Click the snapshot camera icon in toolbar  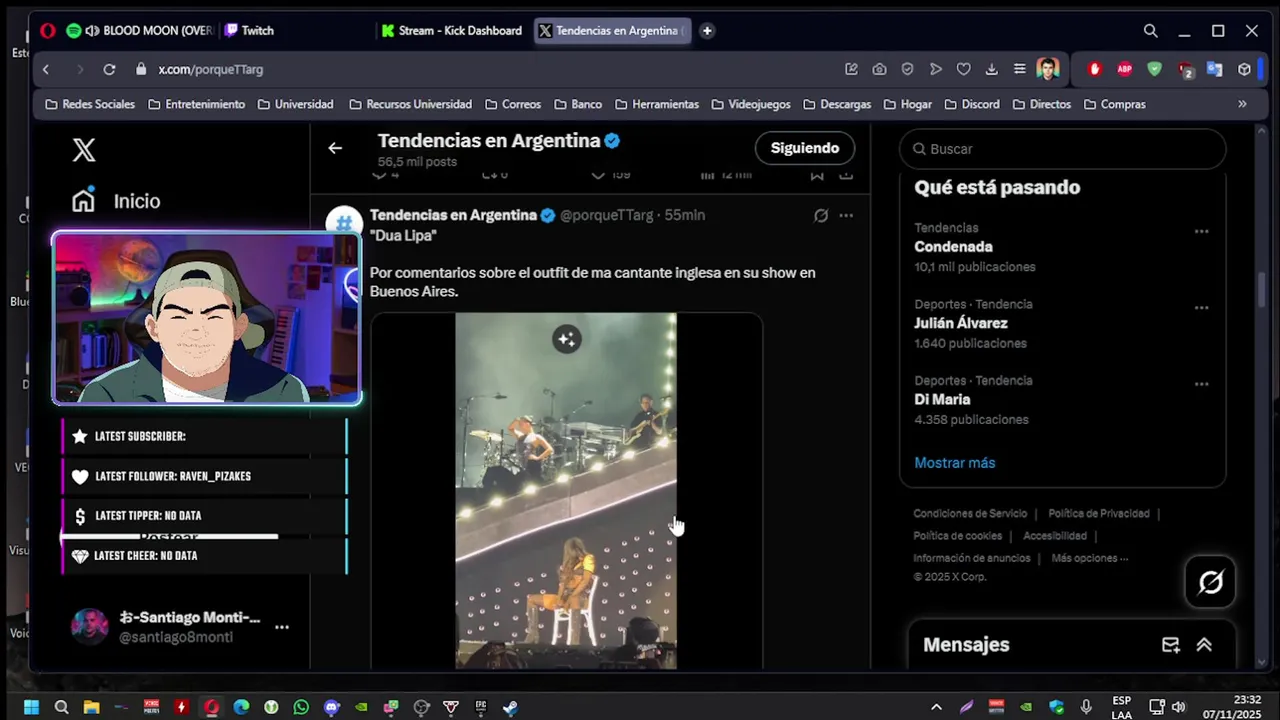[x=879, y=69]
